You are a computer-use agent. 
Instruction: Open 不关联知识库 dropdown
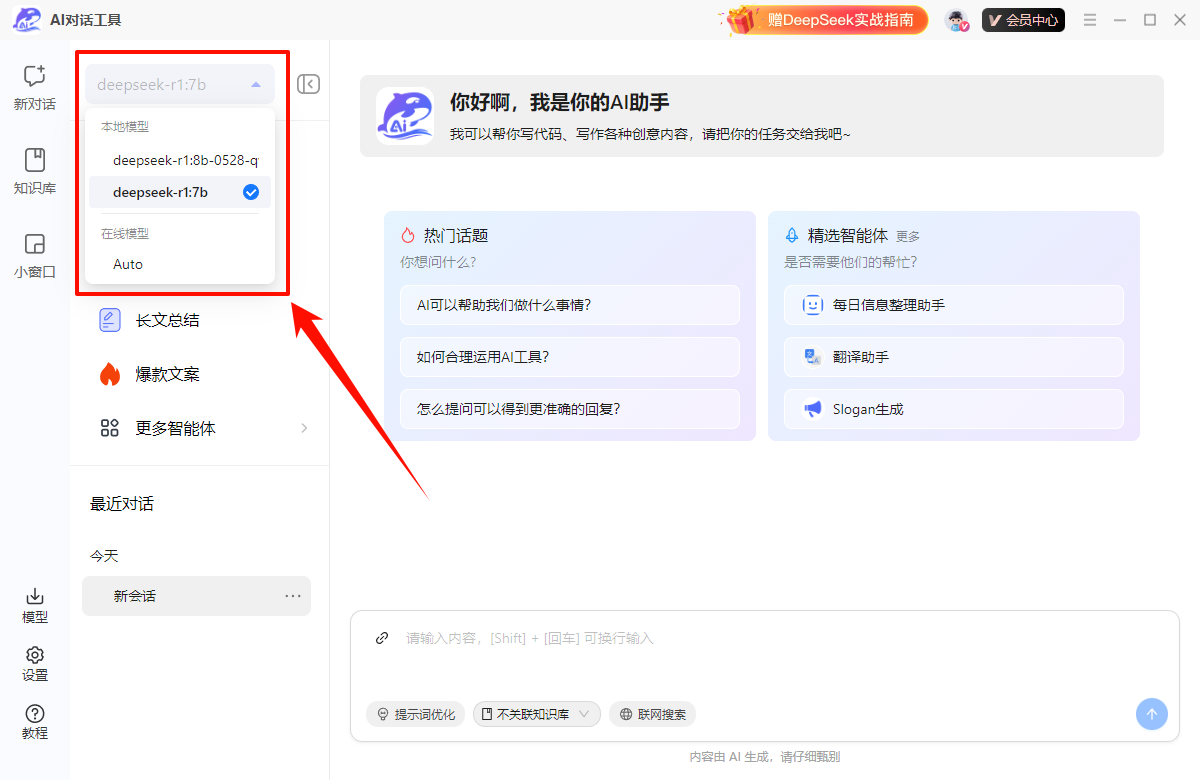[537, 714]
